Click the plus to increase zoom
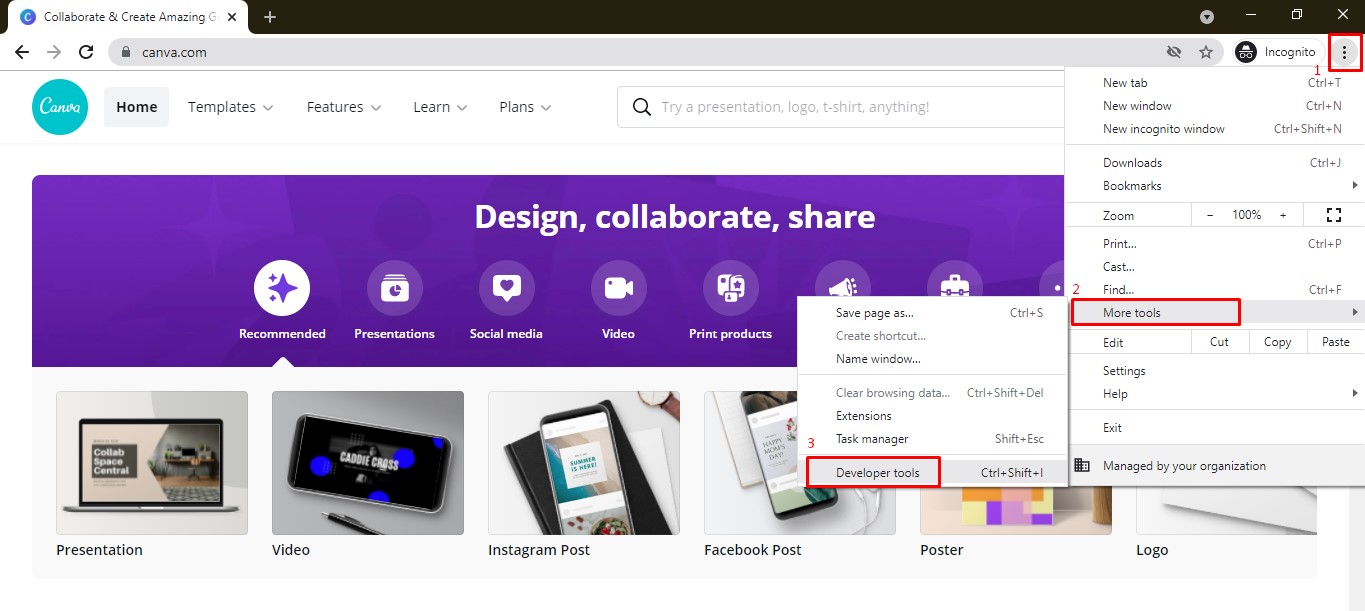The image size is (1365, 611). pyautogui.click(x=1281, y=214)
